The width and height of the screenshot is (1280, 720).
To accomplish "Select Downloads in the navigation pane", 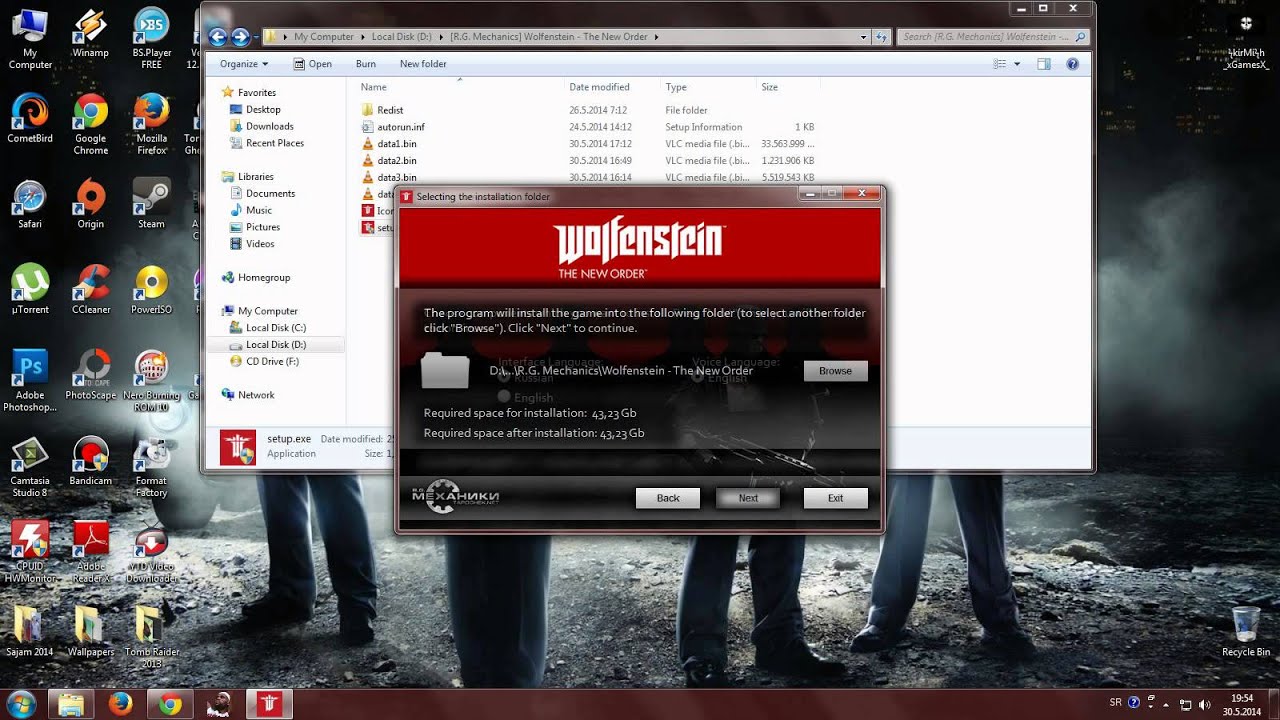I will [x=269, y=126].
